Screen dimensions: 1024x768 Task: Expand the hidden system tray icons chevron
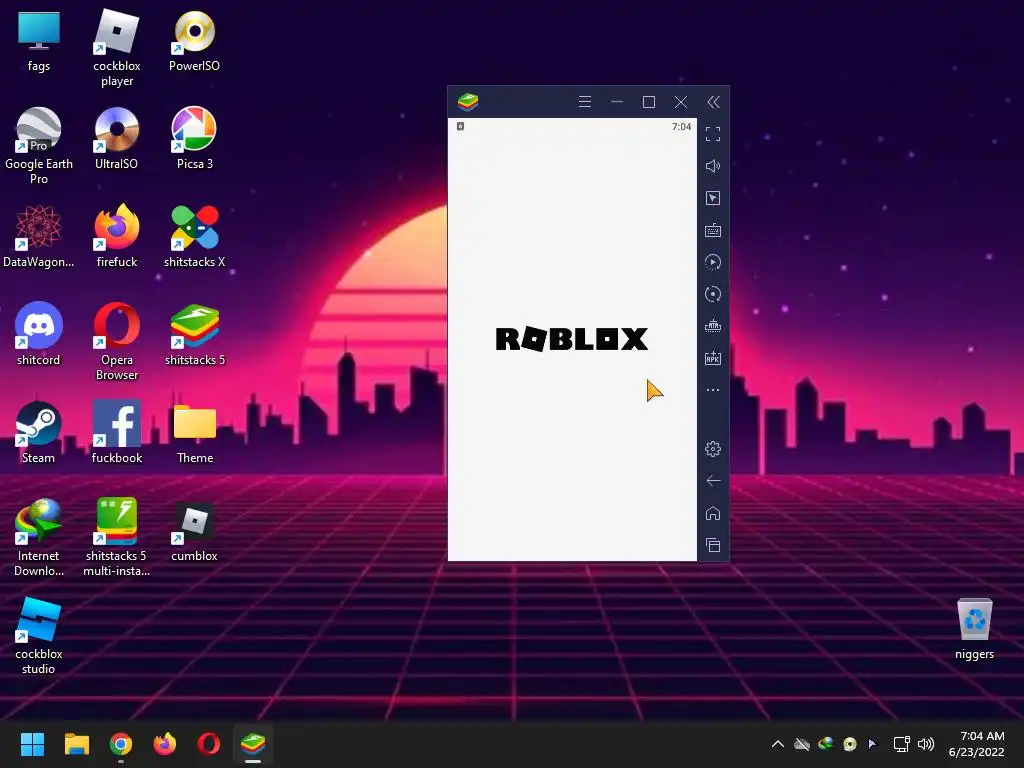coord(778,744)
